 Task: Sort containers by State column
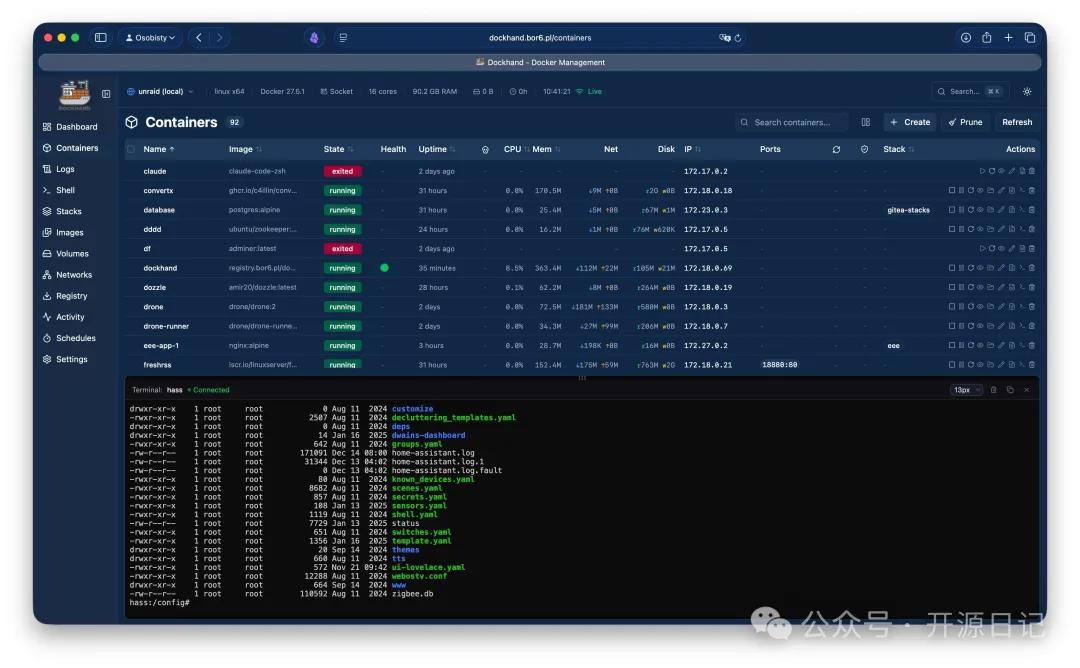click(x=338, y=149)
